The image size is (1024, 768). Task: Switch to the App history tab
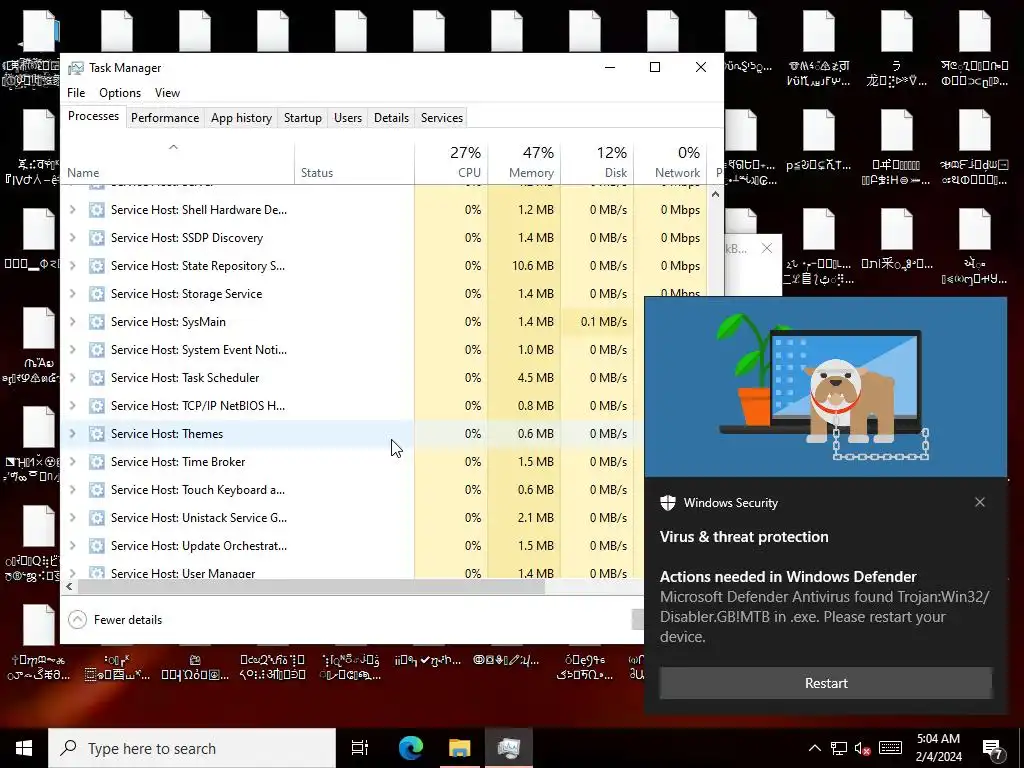241,118
